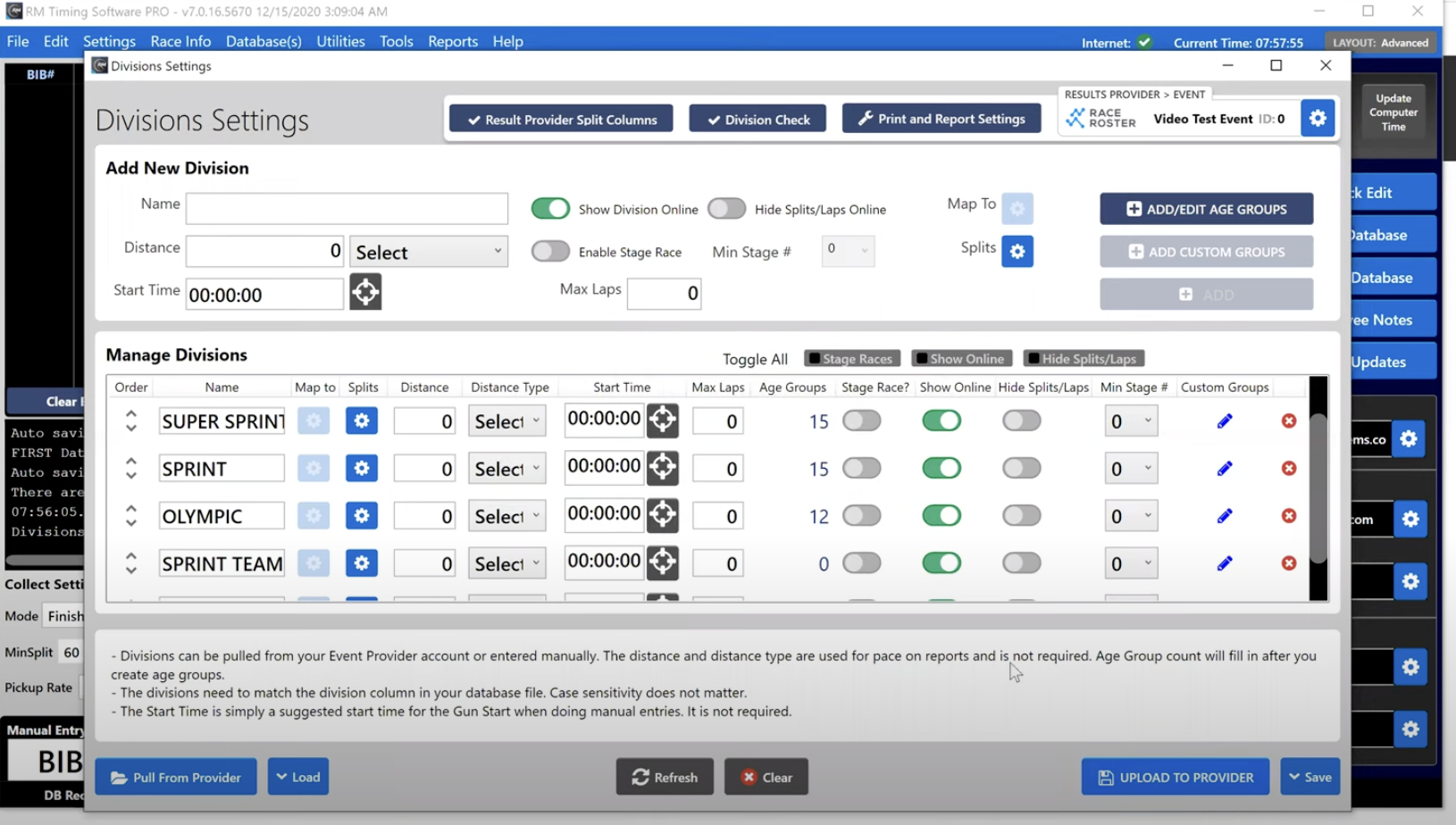Click the new division Name input field
1456x825 pixels.
(347, 209)
